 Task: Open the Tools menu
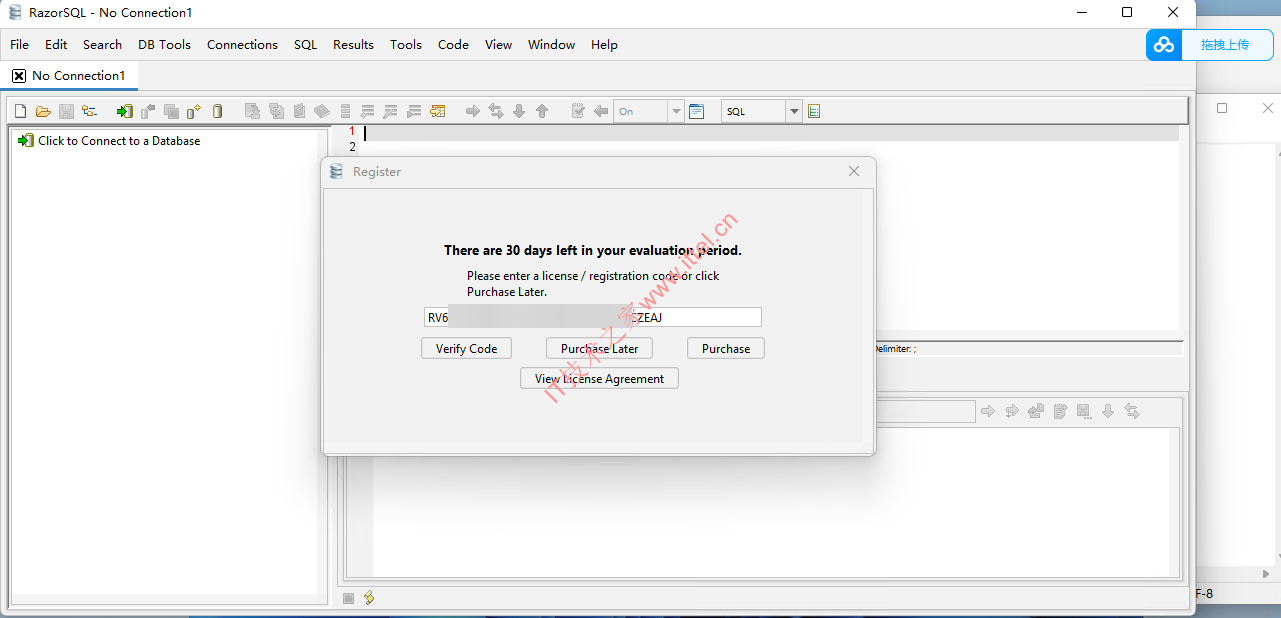pyautogui.click(x=405, y=45)
